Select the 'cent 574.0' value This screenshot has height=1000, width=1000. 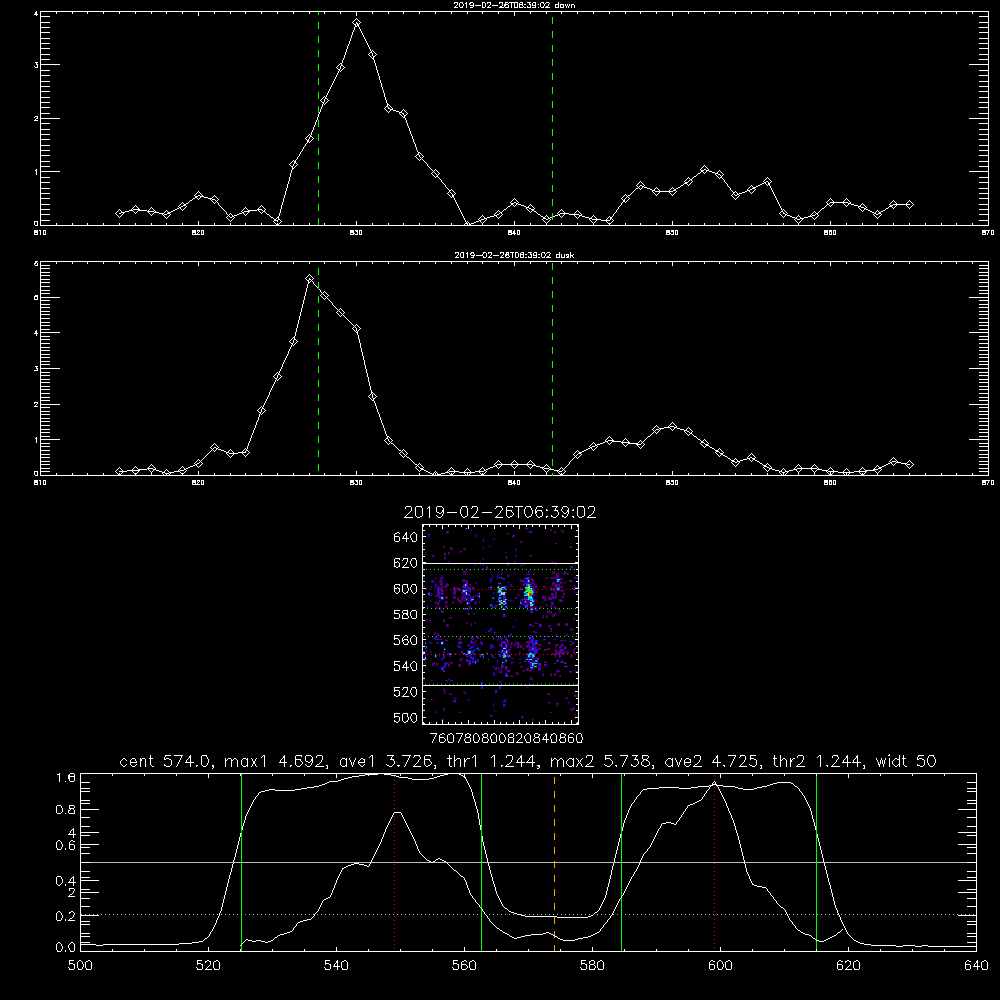166,761
